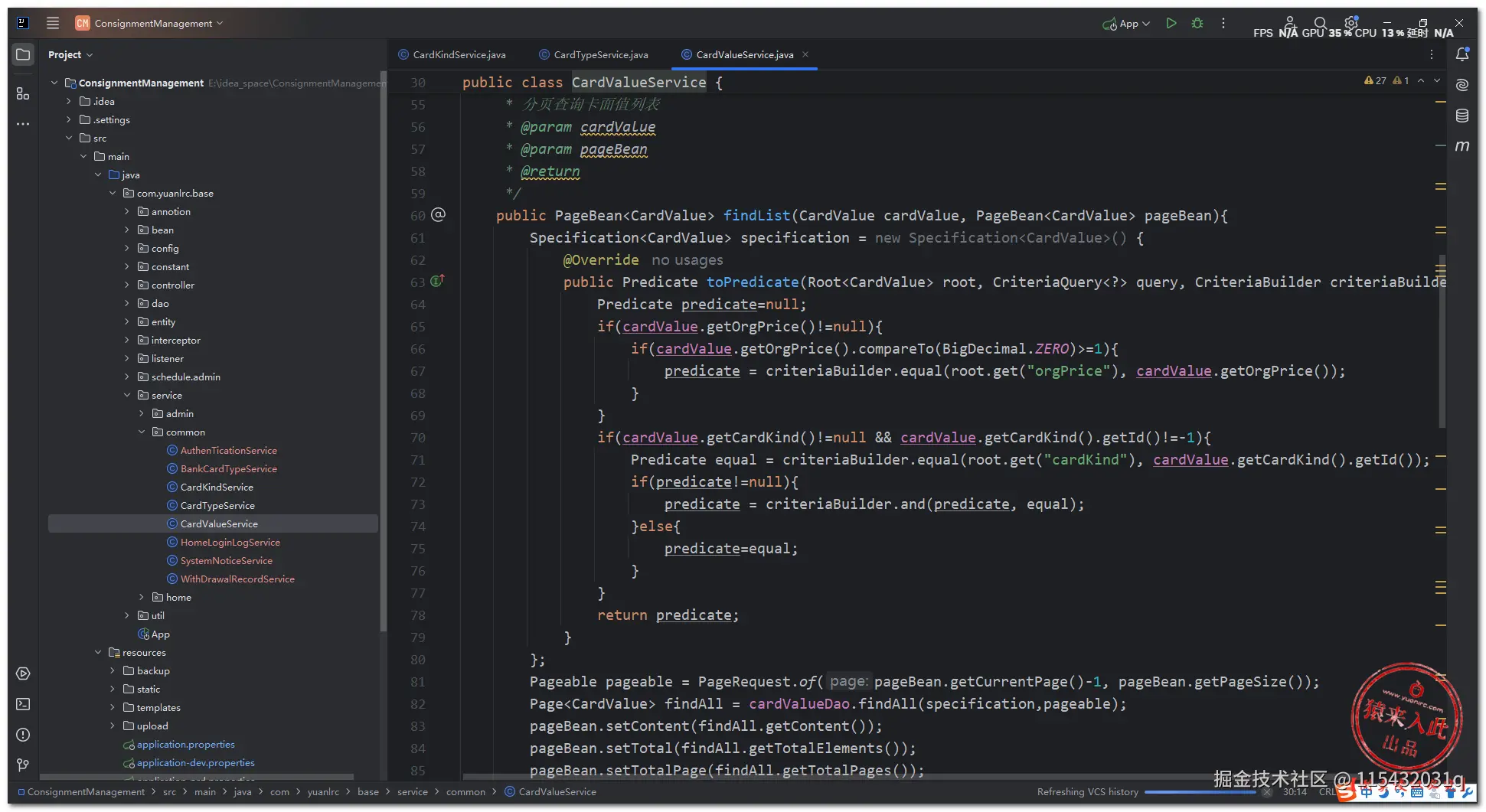
Task: Select AuthenTicationService in project tree
Action: click(x=228, y=450)
